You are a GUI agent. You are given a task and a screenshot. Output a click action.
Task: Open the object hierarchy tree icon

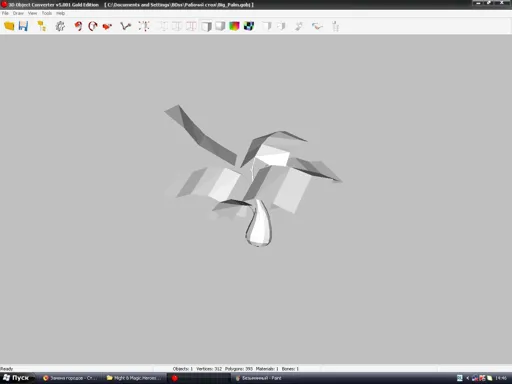(42, 26)
